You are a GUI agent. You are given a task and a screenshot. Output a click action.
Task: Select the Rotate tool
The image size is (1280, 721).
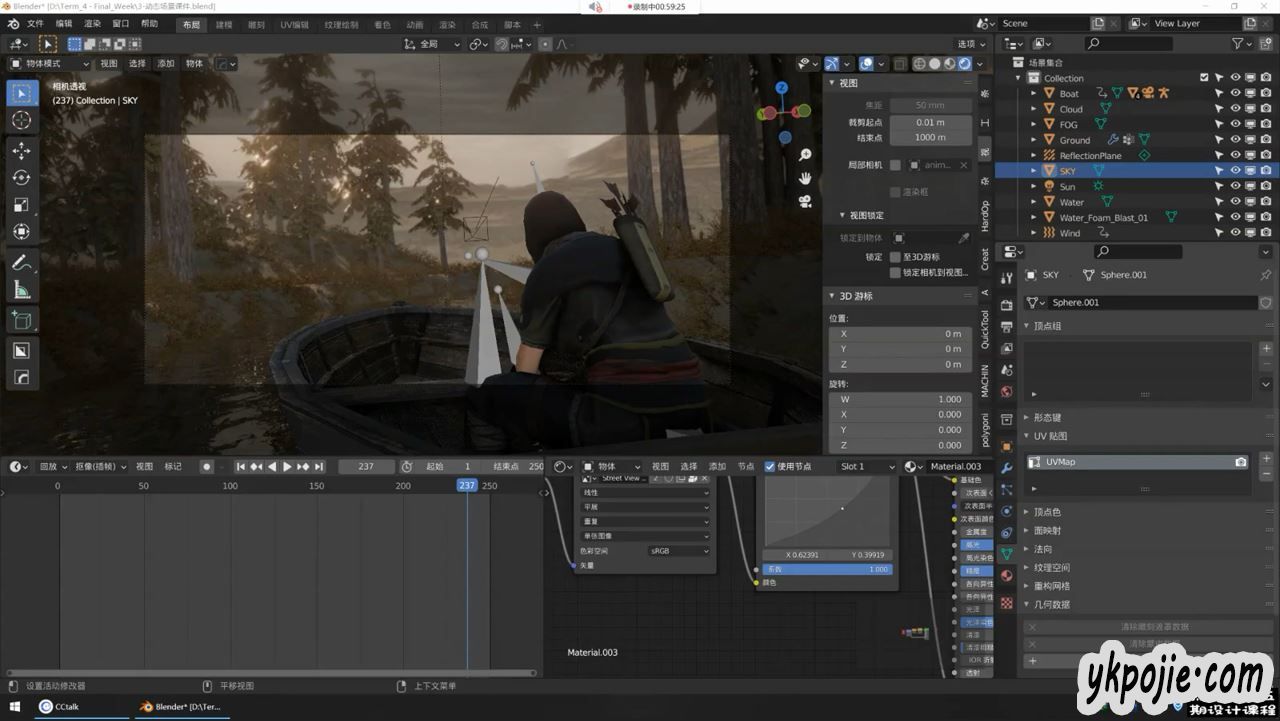pyautogui.click(x=21, y=177)
